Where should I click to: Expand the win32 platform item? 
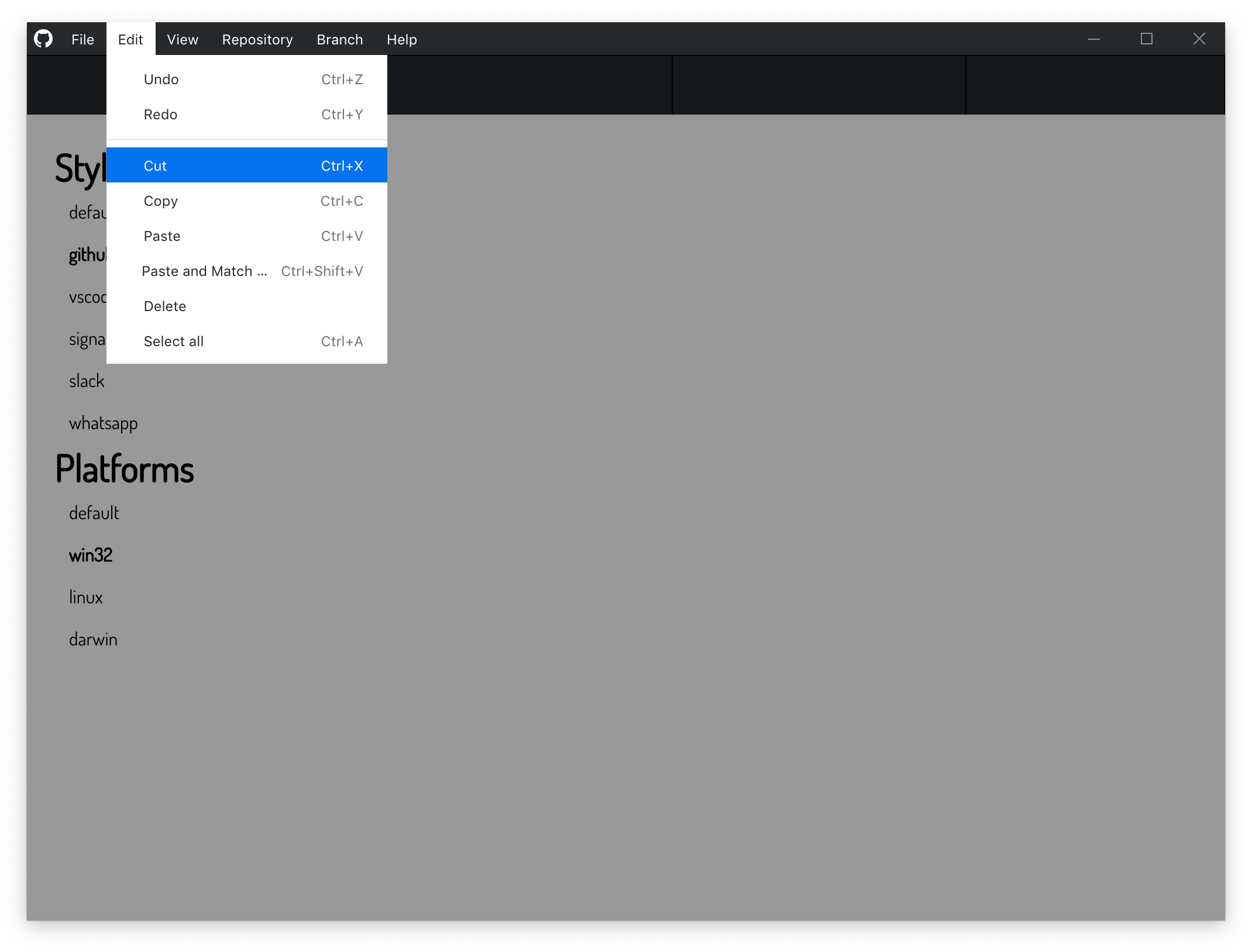tap(91, 555)
